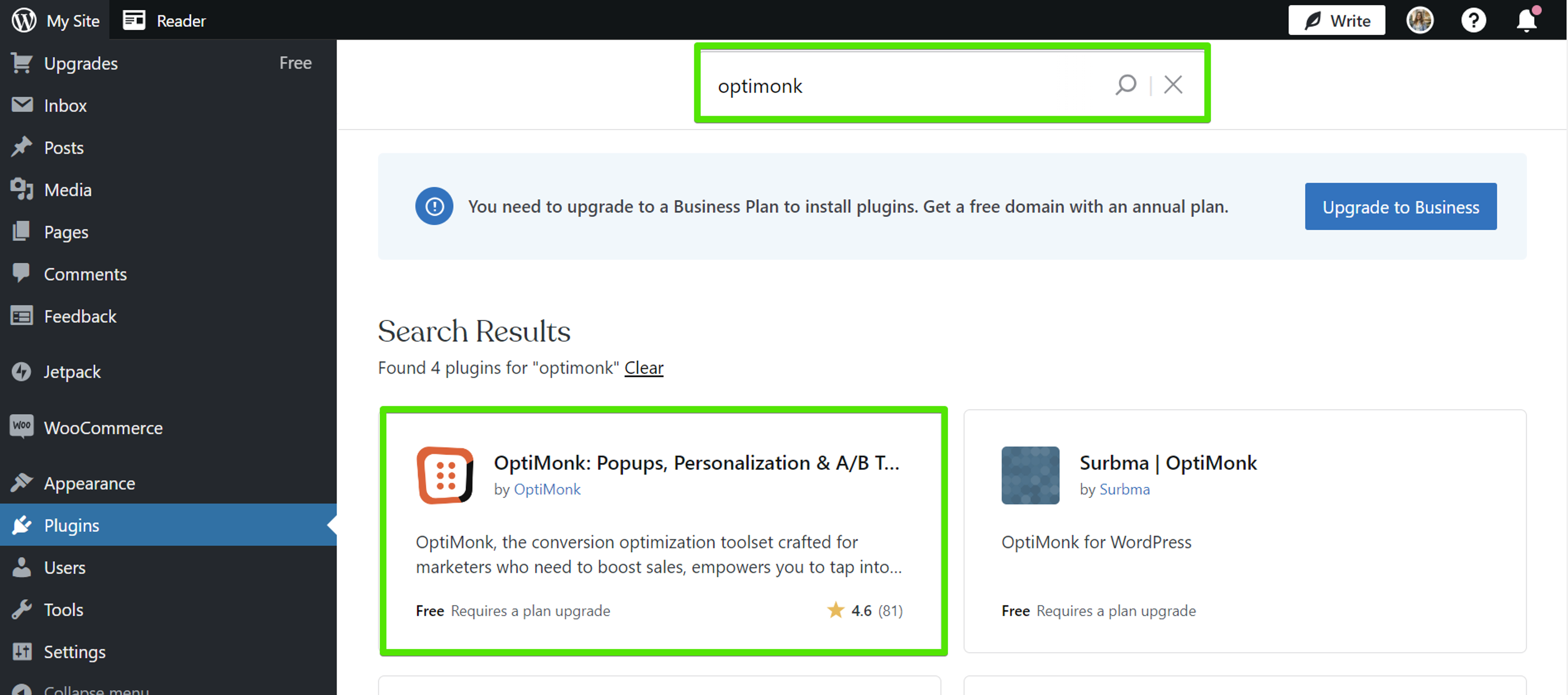1568x695 pixels.
Task: Open Appearance menu item
Action: (168, 483)
